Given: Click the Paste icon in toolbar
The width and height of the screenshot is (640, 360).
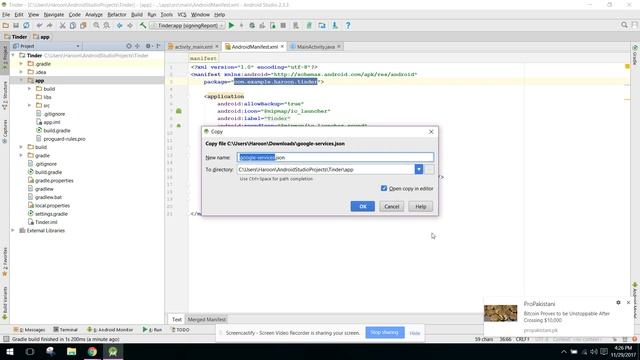Looking at the screenshot, I should pyautogui.click(x=83, y=25).
